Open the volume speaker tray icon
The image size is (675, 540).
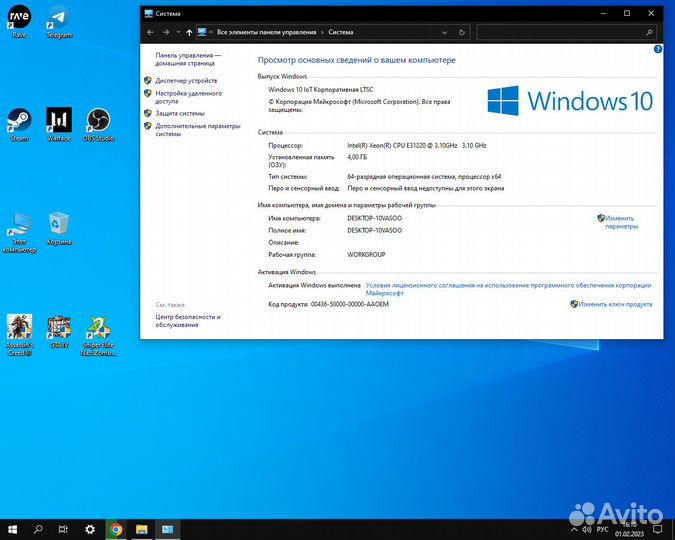point(587,529)
